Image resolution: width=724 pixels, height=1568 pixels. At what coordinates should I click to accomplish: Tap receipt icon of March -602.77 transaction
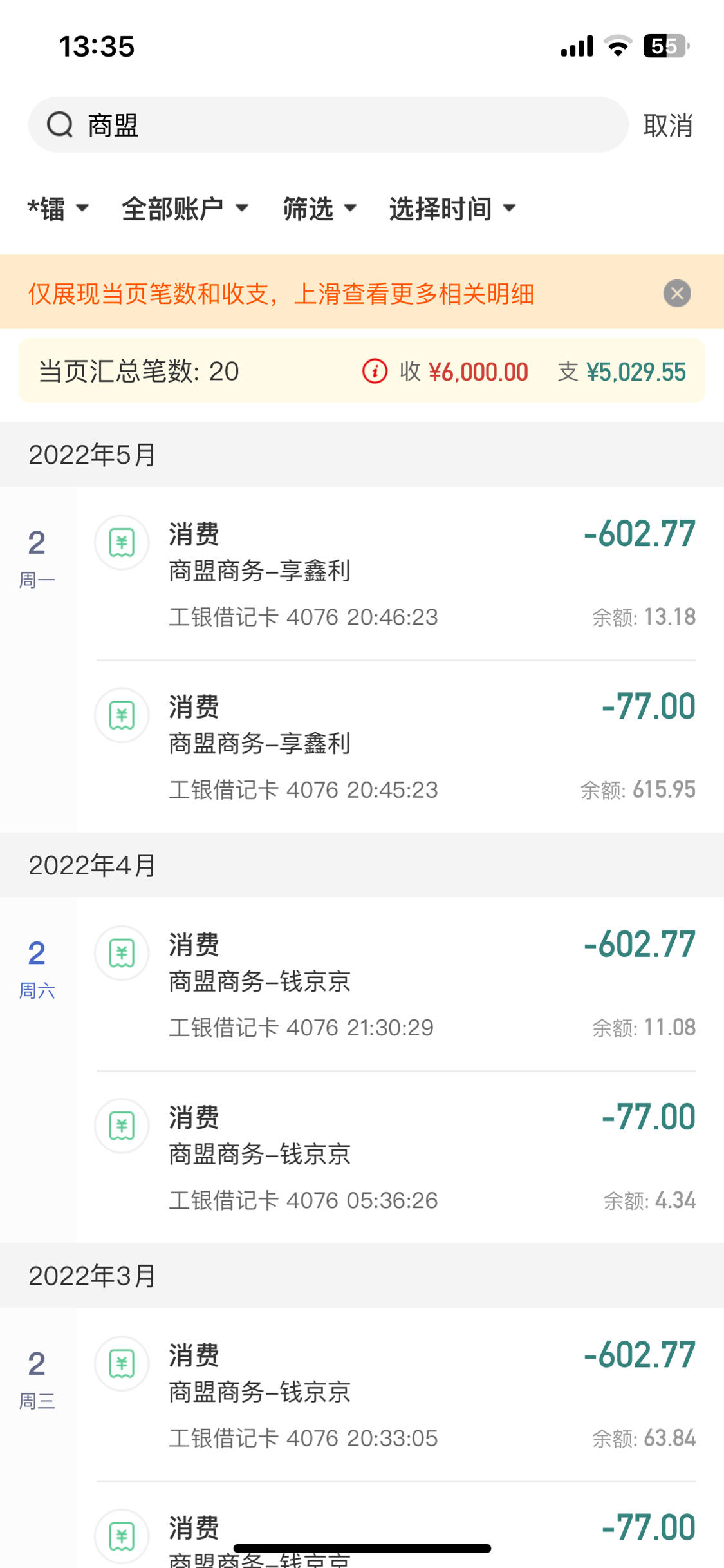point(122,1363)
